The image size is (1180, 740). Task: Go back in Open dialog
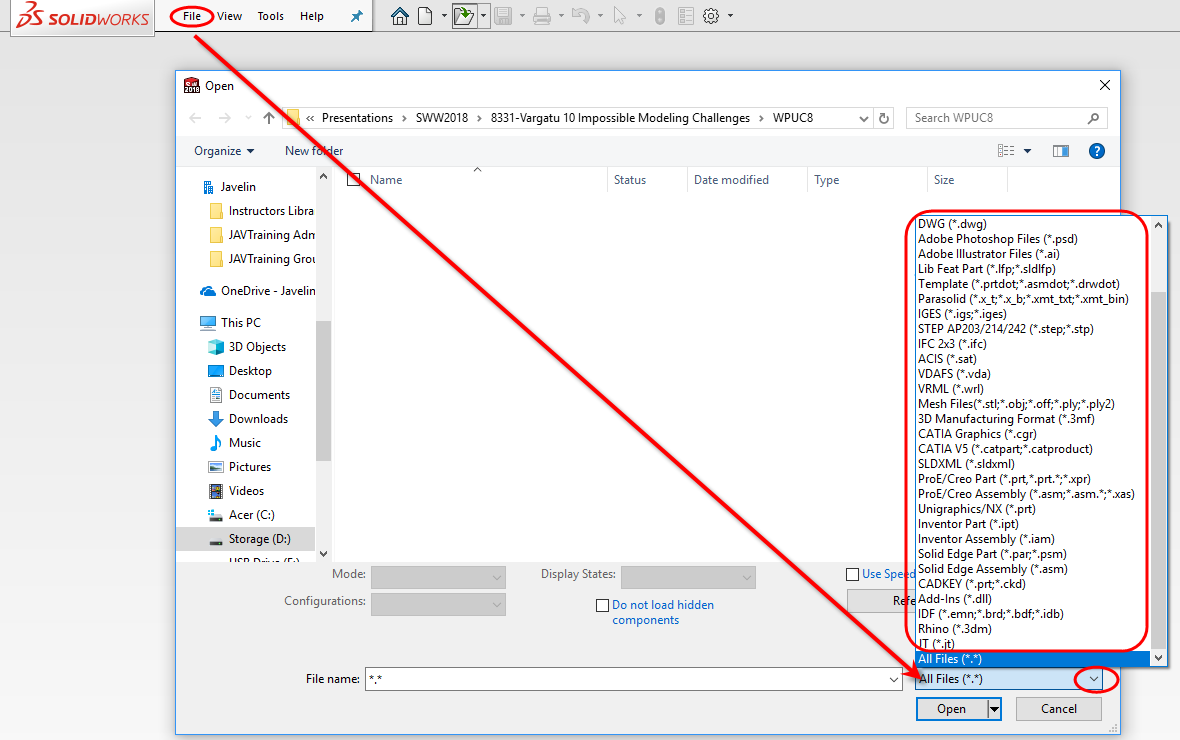[196, 117]
